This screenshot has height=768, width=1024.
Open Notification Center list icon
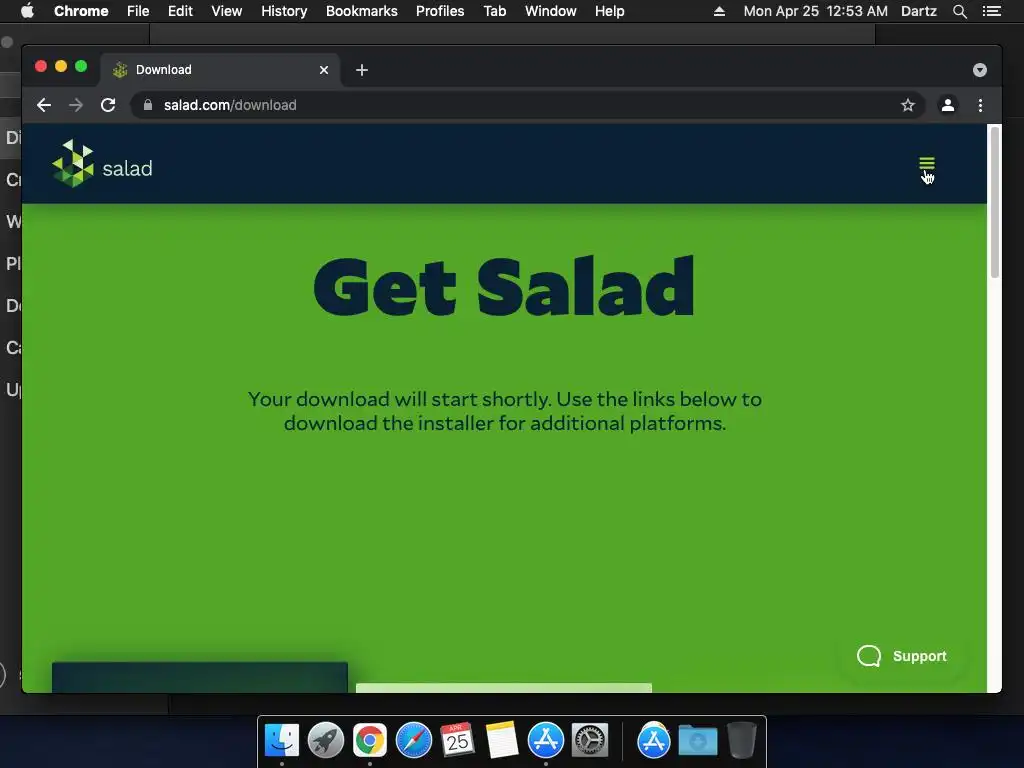[x=992, y=11]
